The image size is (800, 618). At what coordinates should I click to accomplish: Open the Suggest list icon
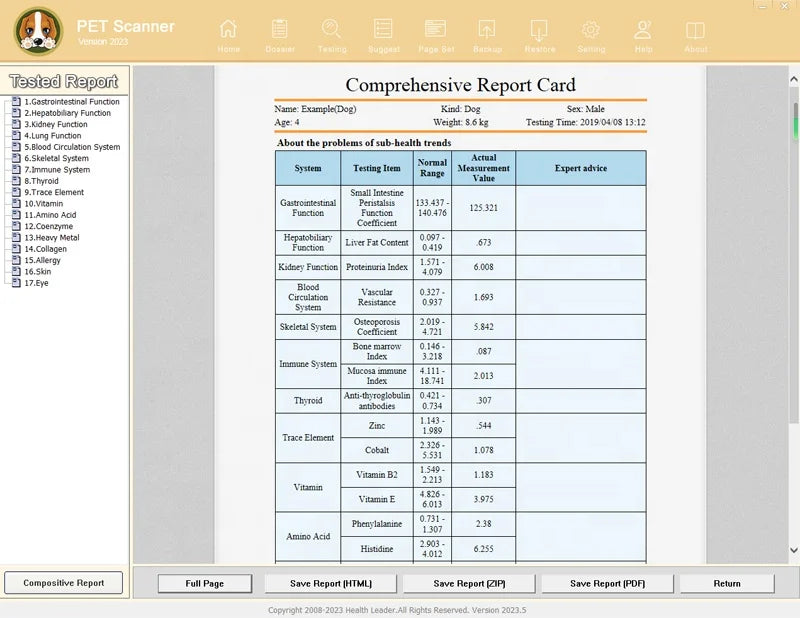(383, 29)
